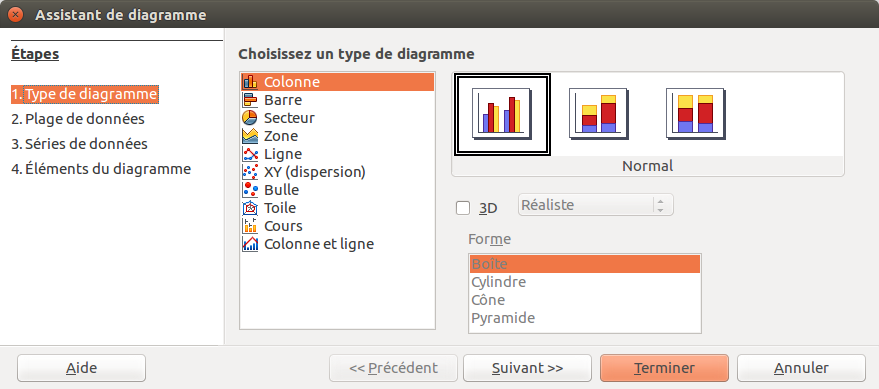Choose the Colonne et ligne icon
879x389 pixels.
click(250, 243)
